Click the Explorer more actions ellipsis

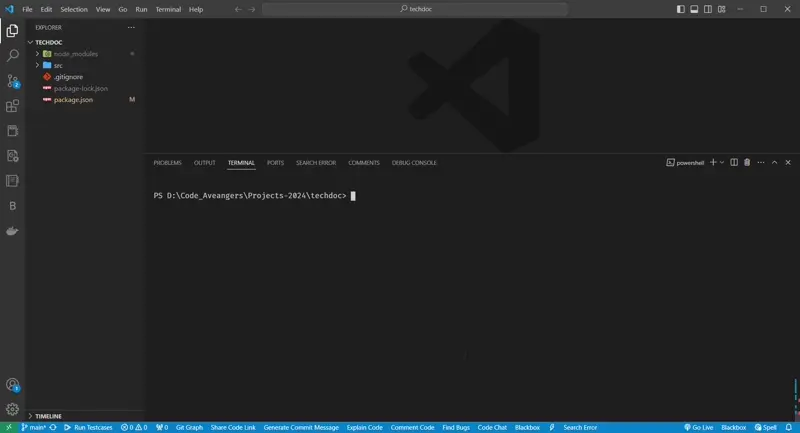point(131,28)
